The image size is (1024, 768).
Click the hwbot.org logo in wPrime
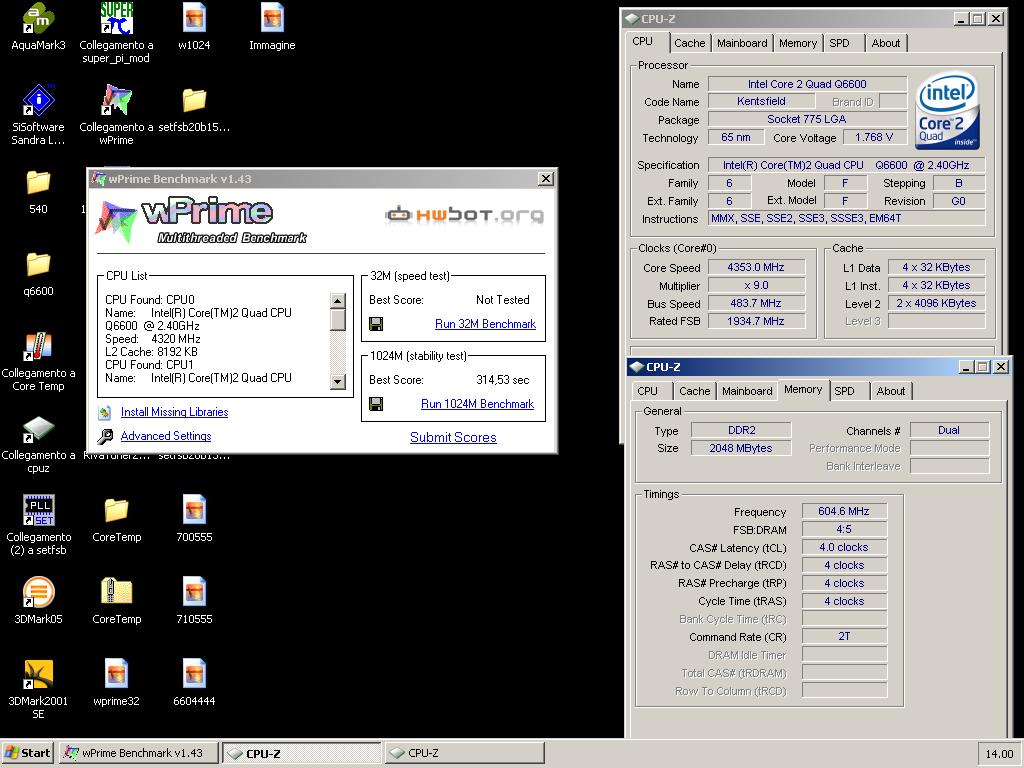pyautogui.click(x=464, y=214)
